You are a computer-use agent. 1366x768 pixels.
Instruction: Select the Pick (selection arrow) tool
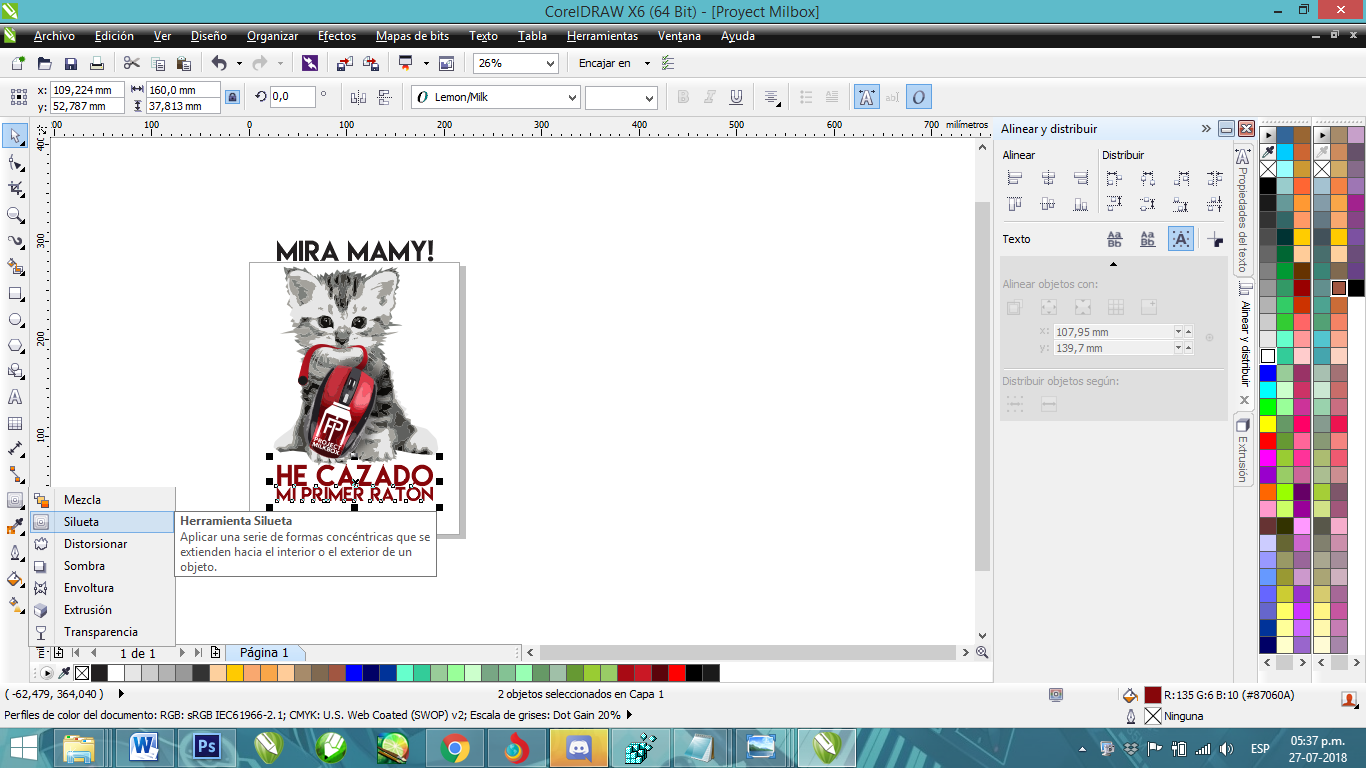coord(15,136)
